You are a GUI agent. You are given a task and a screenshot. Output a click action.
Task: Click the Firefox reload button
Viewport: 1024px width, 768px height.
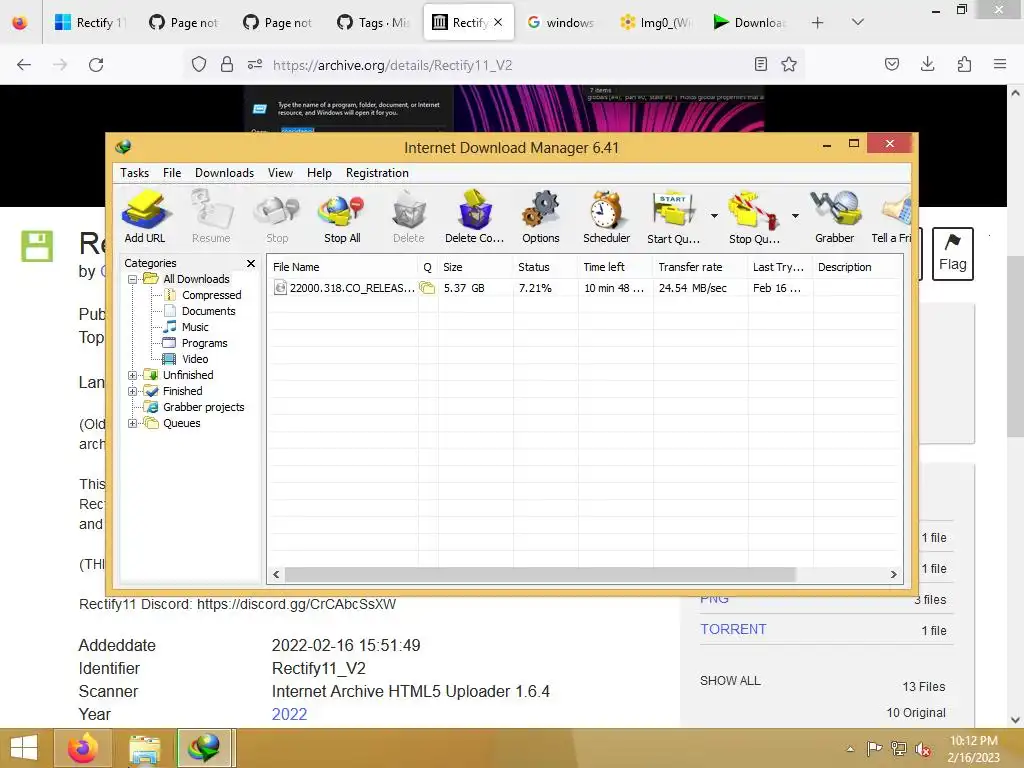coord(96,65)
